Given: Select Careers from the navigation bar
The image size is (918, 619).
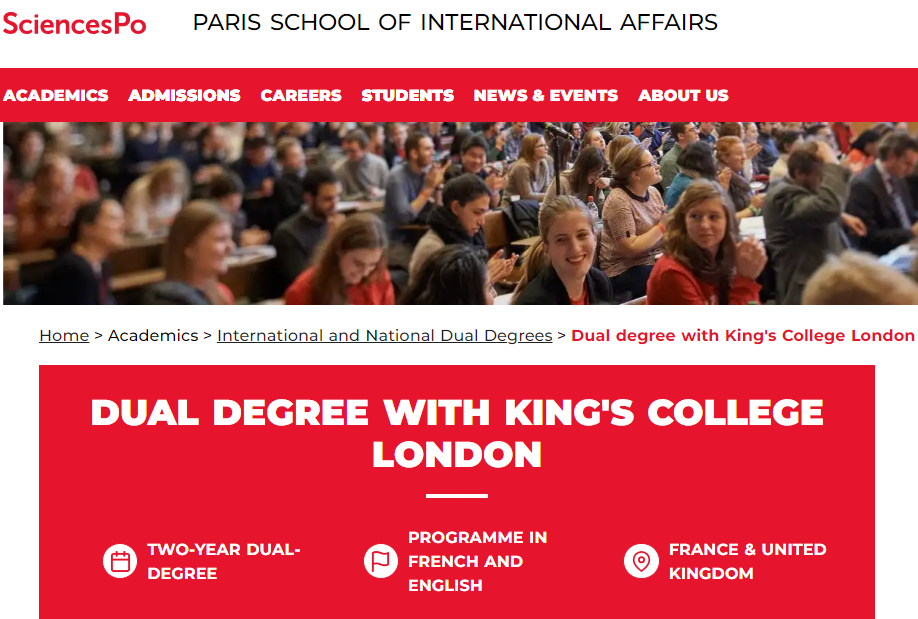Looking at the screenshot, I should coord(300,95).
